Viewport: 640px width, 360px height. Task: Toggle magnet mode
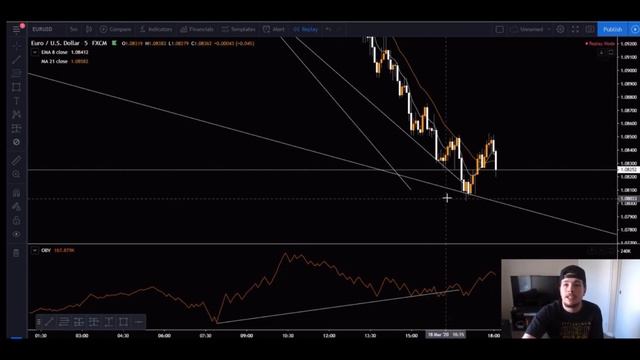[16, 193]
